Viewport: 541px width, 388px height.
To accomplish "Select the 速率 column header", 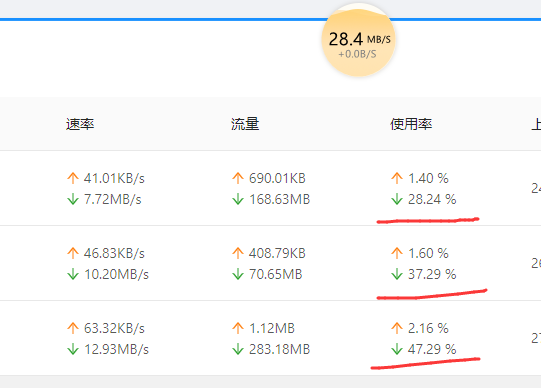I will point(80,124).
